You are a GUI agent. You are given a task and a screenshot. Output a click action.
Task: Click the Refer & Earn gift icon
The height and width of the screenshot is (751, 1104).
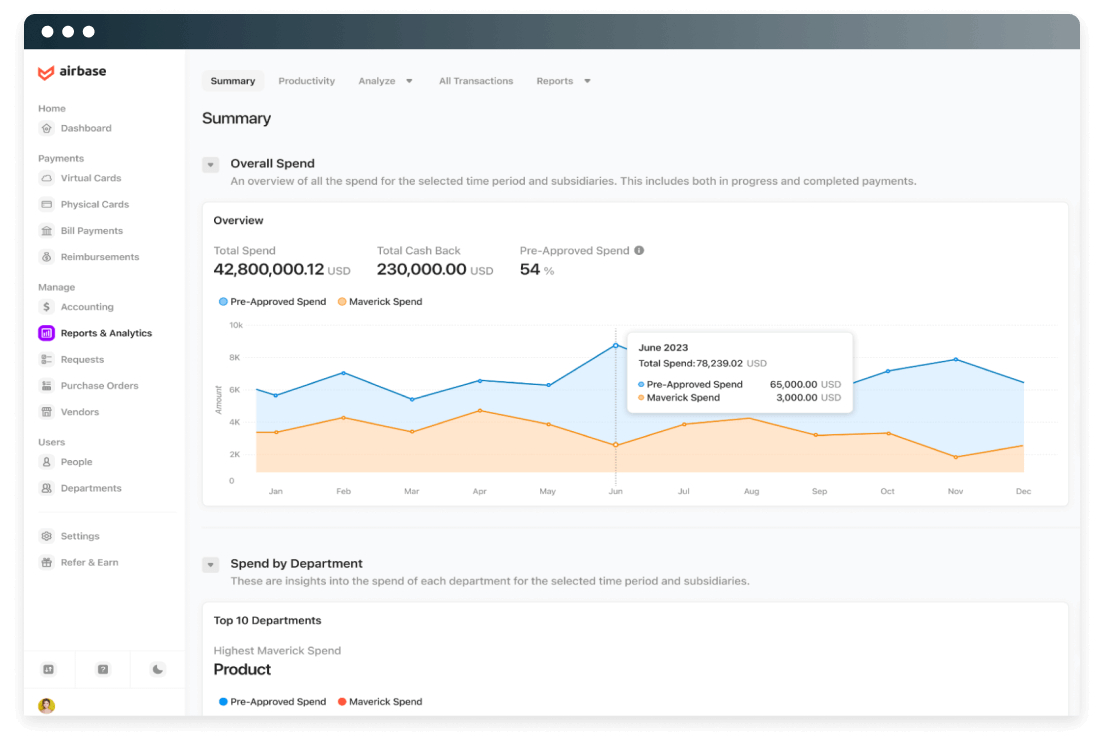point(46,563)
